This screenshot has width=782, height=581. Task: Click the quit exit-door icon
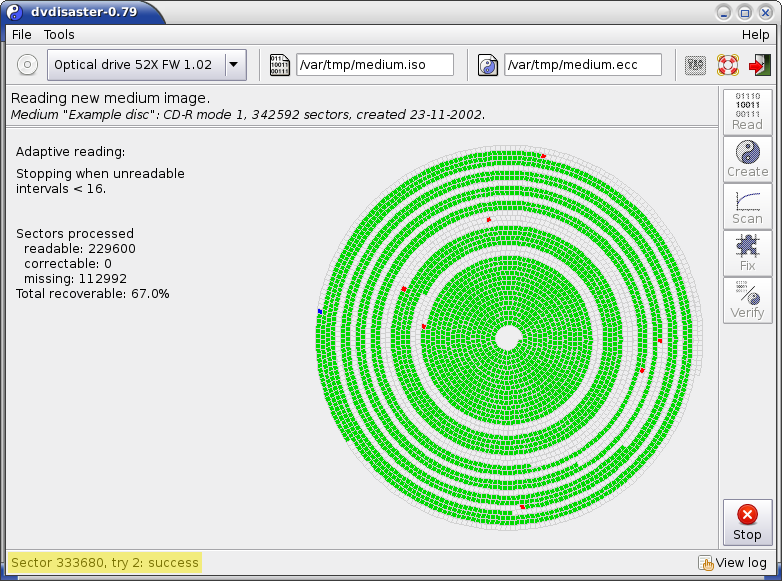coord(759,65)
